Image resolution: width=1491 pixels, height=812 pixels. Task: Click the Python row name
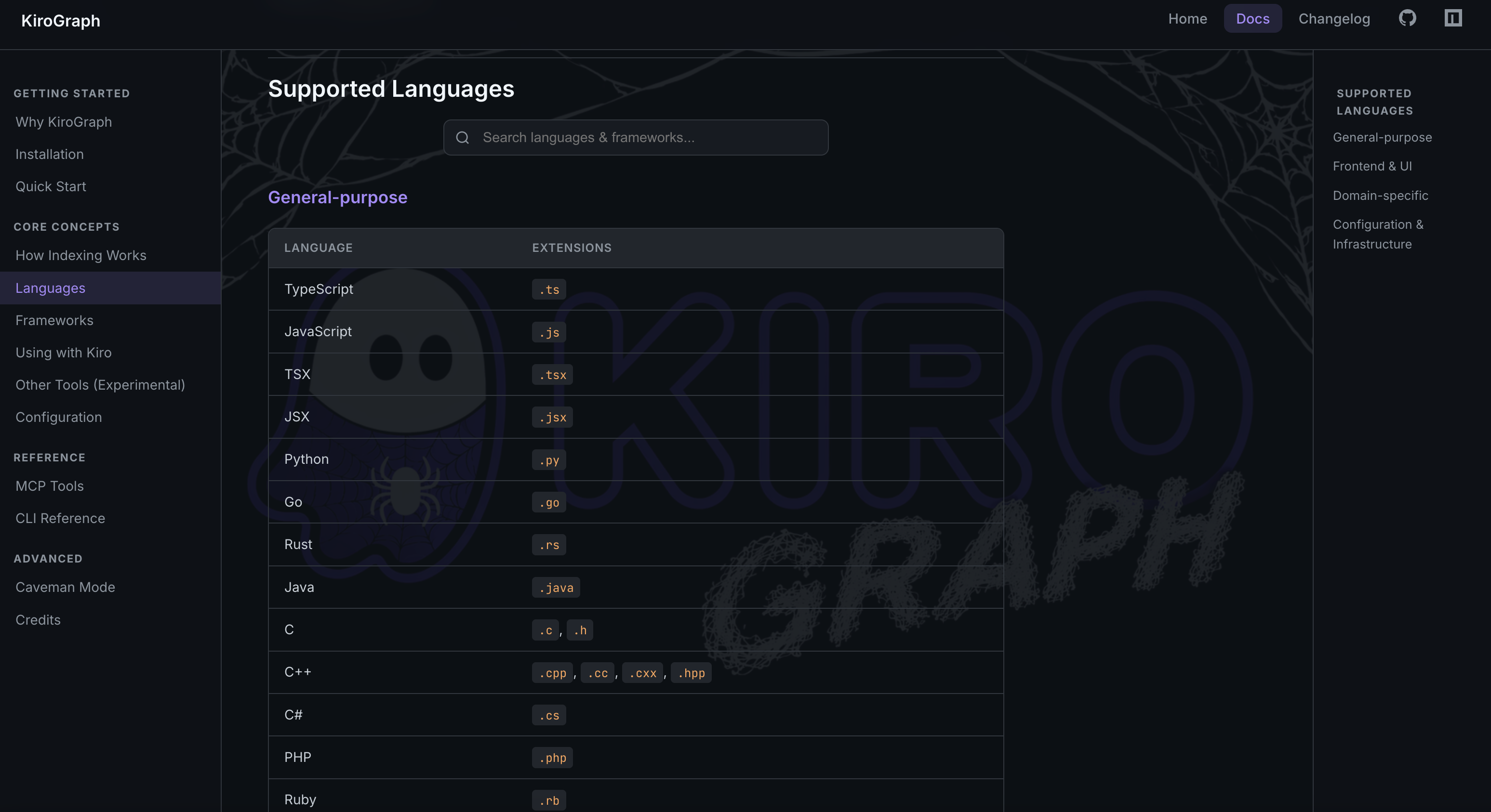[x=306, y=460]
